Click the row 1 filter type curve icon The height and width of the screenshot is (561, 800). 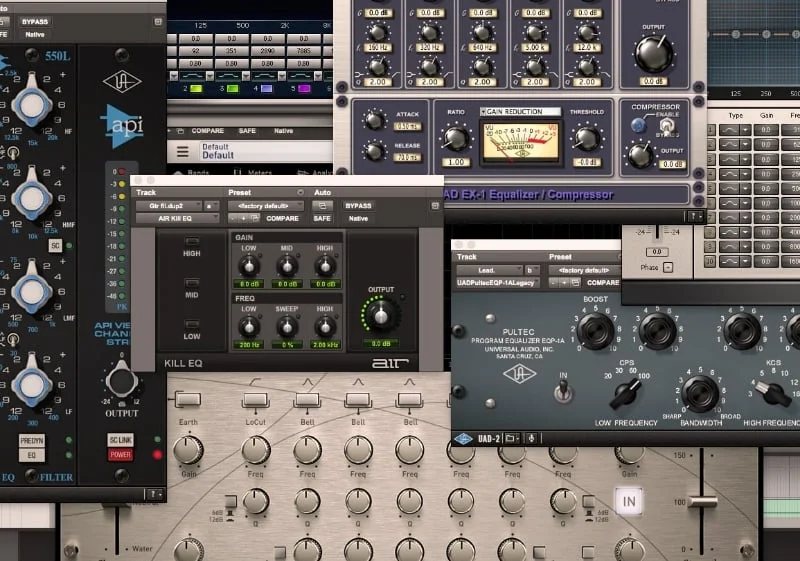(x=729, y=130)
